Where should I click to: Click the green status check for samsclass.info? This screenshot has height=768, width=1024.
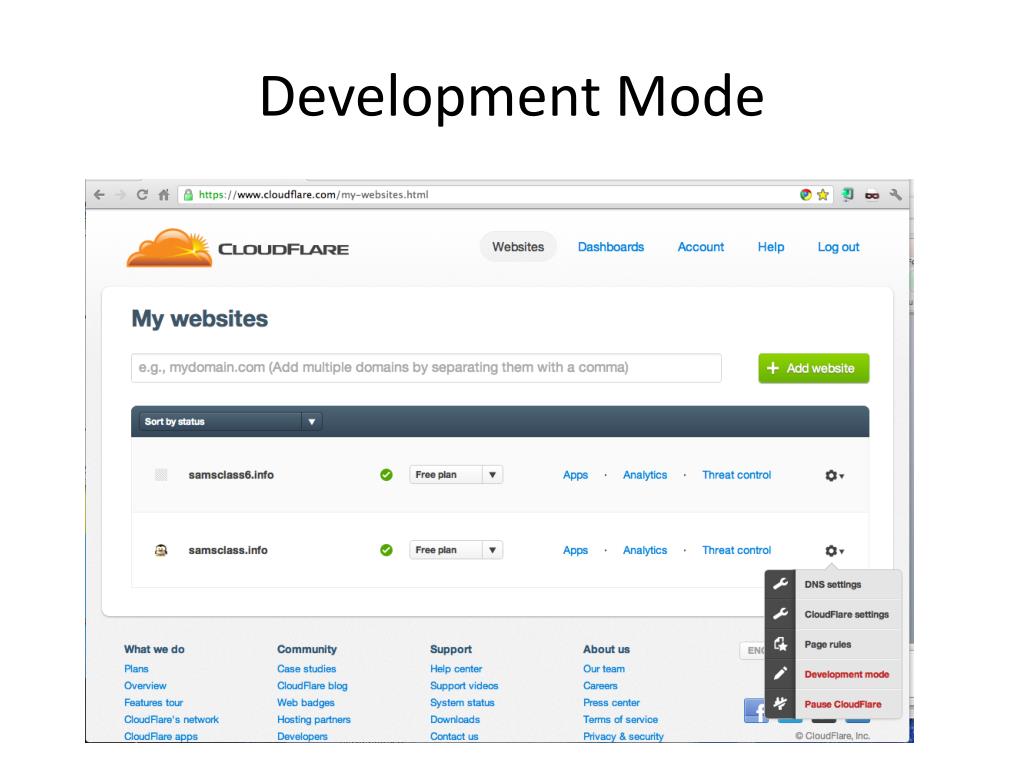tap(386, 550)
